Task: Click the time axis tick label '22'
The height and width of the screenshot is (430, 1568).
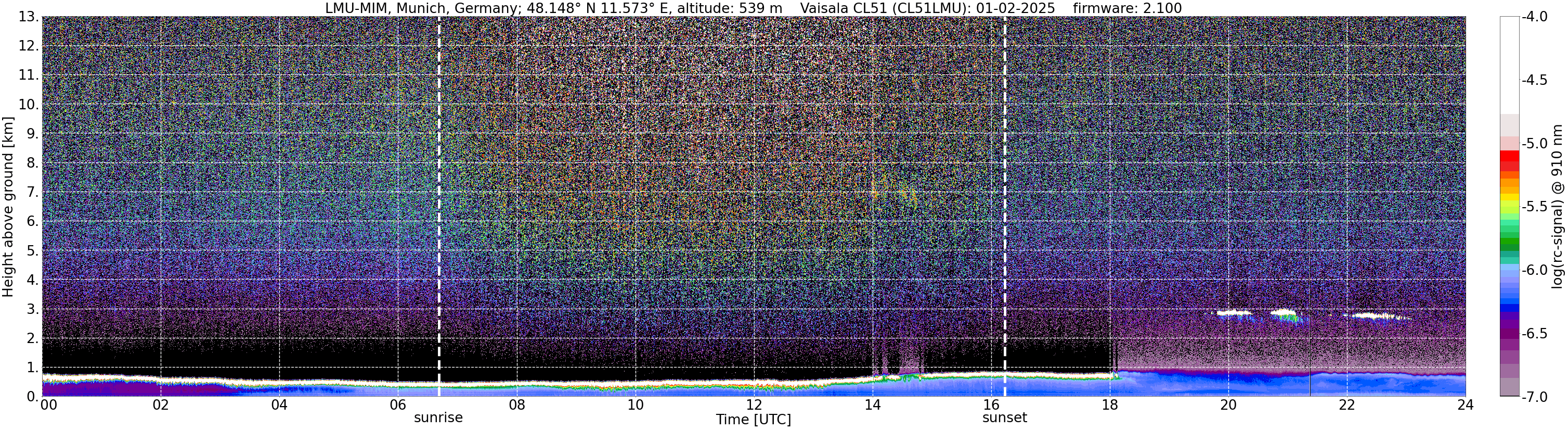Action: tap(1347, 405)
